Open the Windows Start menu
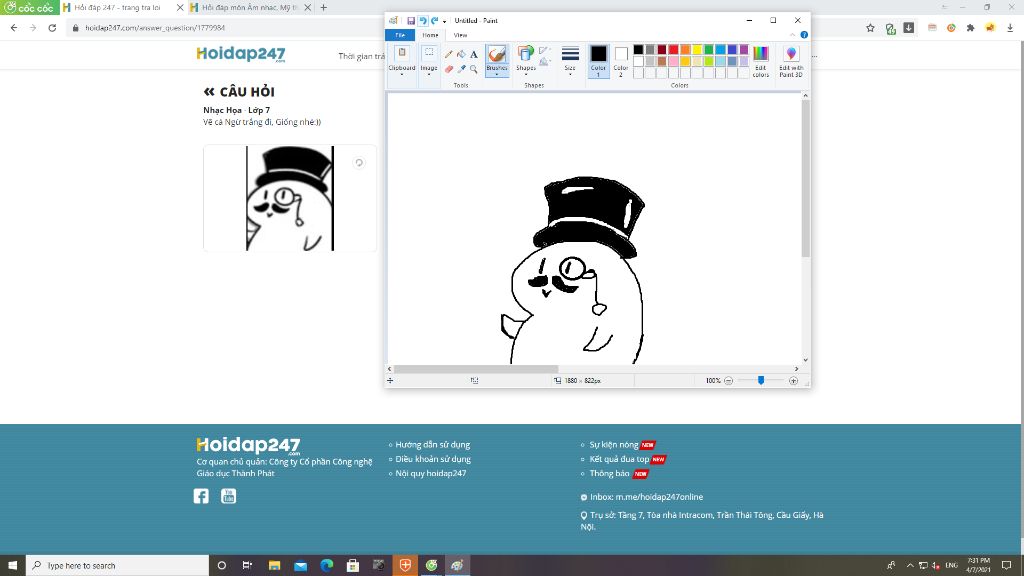 tap(12, 566)
